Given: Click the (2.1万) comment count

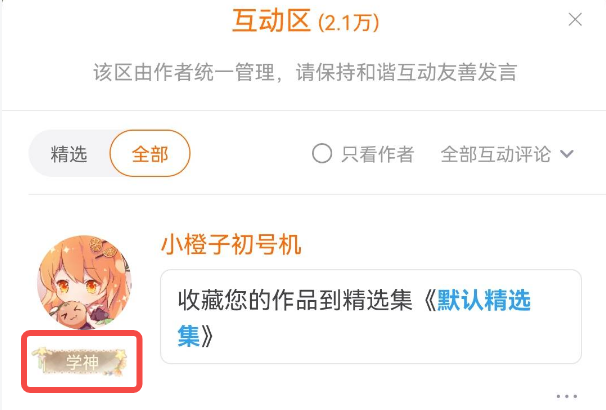Looking at the screenshot, I should (x=349, y=23).
